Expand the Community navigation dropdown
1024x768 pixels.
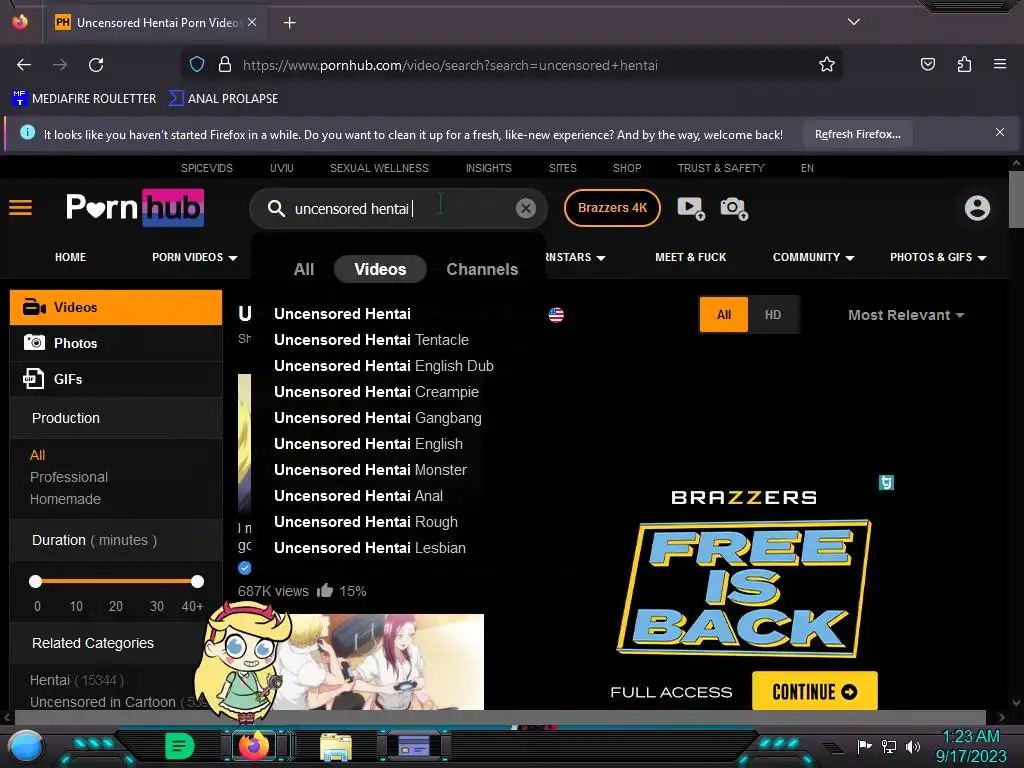click(813, 257)
